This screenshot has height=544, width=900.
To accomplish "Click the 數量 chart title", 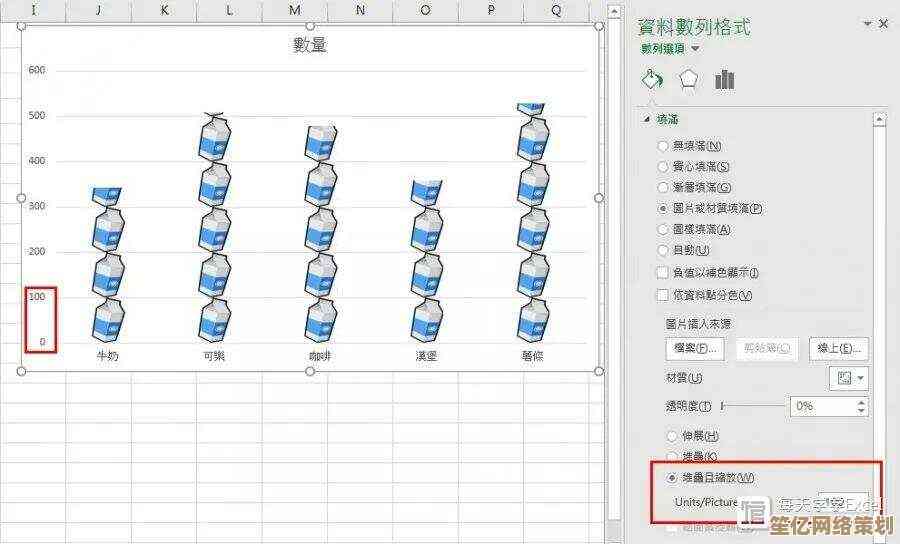I will tap(310, 45).
